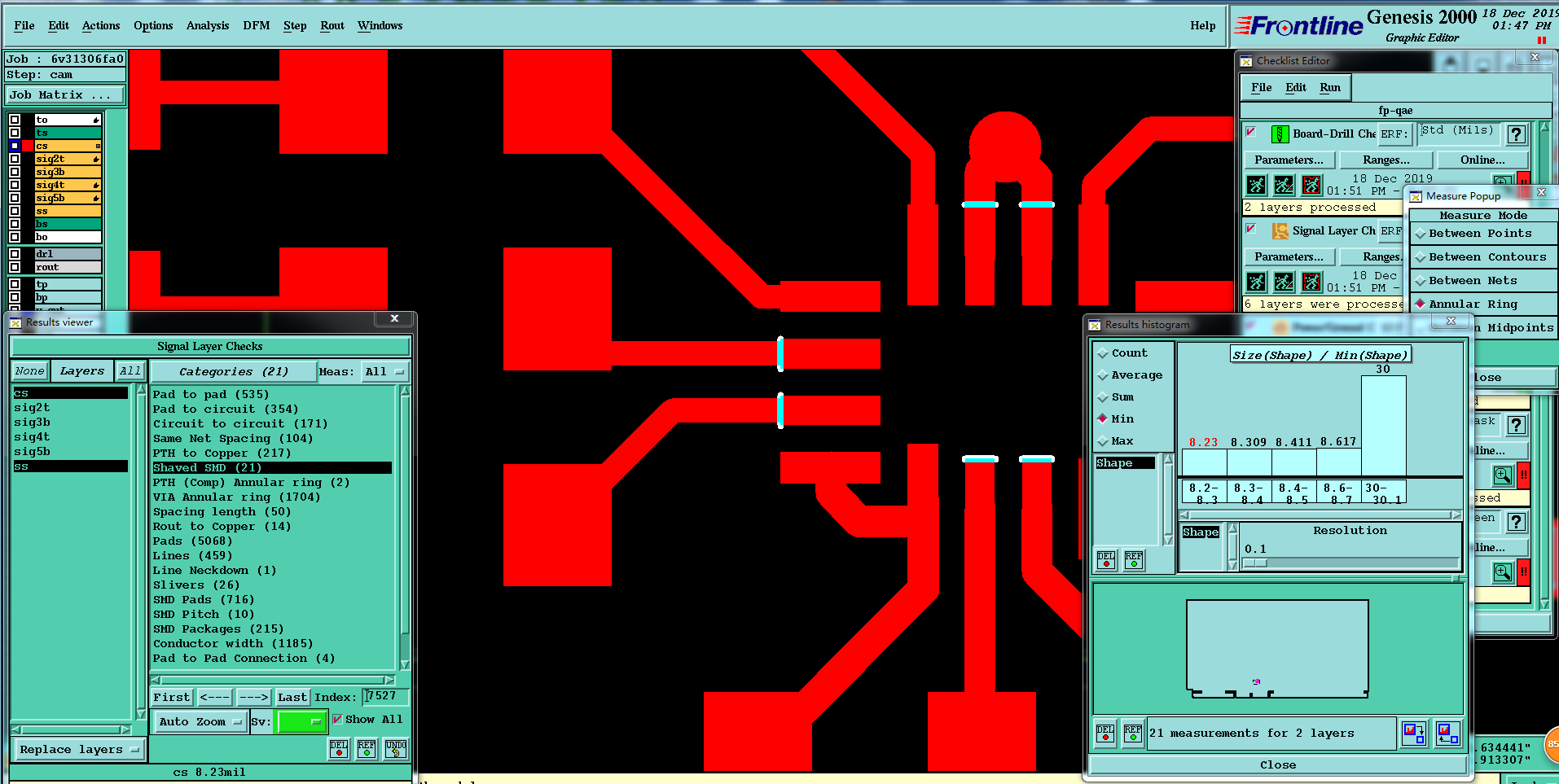Toggle Show All checkbox in Results viewer
This screenshot has width=1559, height=784.
click(x=337, y=720)
